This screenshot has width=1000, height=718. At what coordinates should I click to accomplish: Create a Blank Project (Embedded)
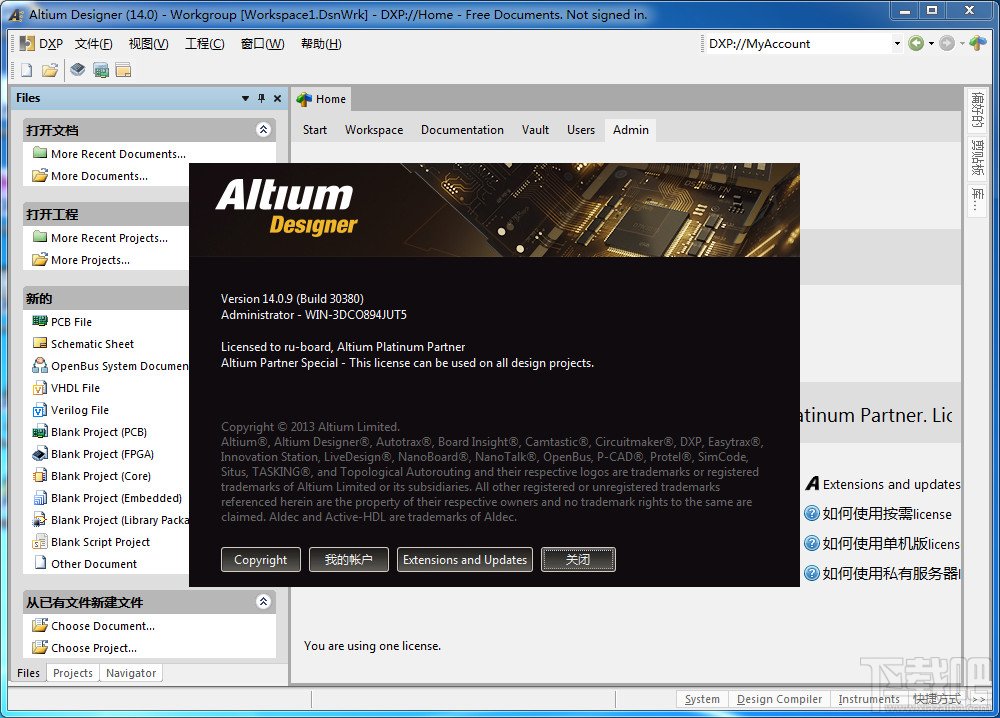tap(116, 498)
